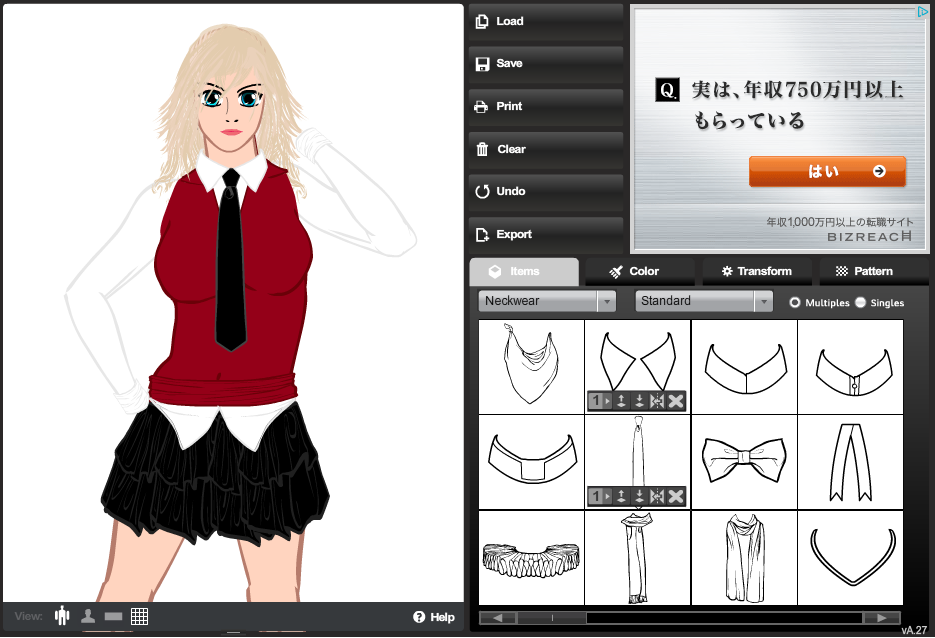Move the collar layer up

point(621,401)
